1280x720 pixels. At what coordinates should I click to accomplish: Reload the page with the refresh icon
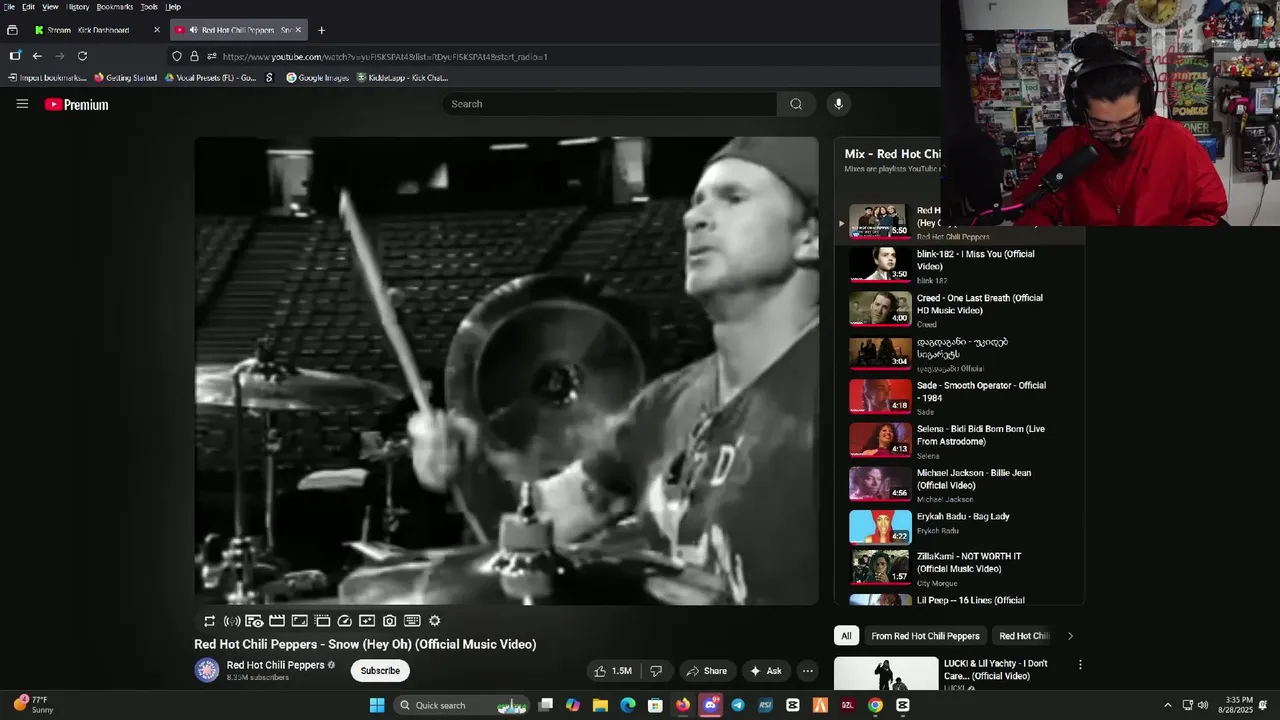coord(82,56)
